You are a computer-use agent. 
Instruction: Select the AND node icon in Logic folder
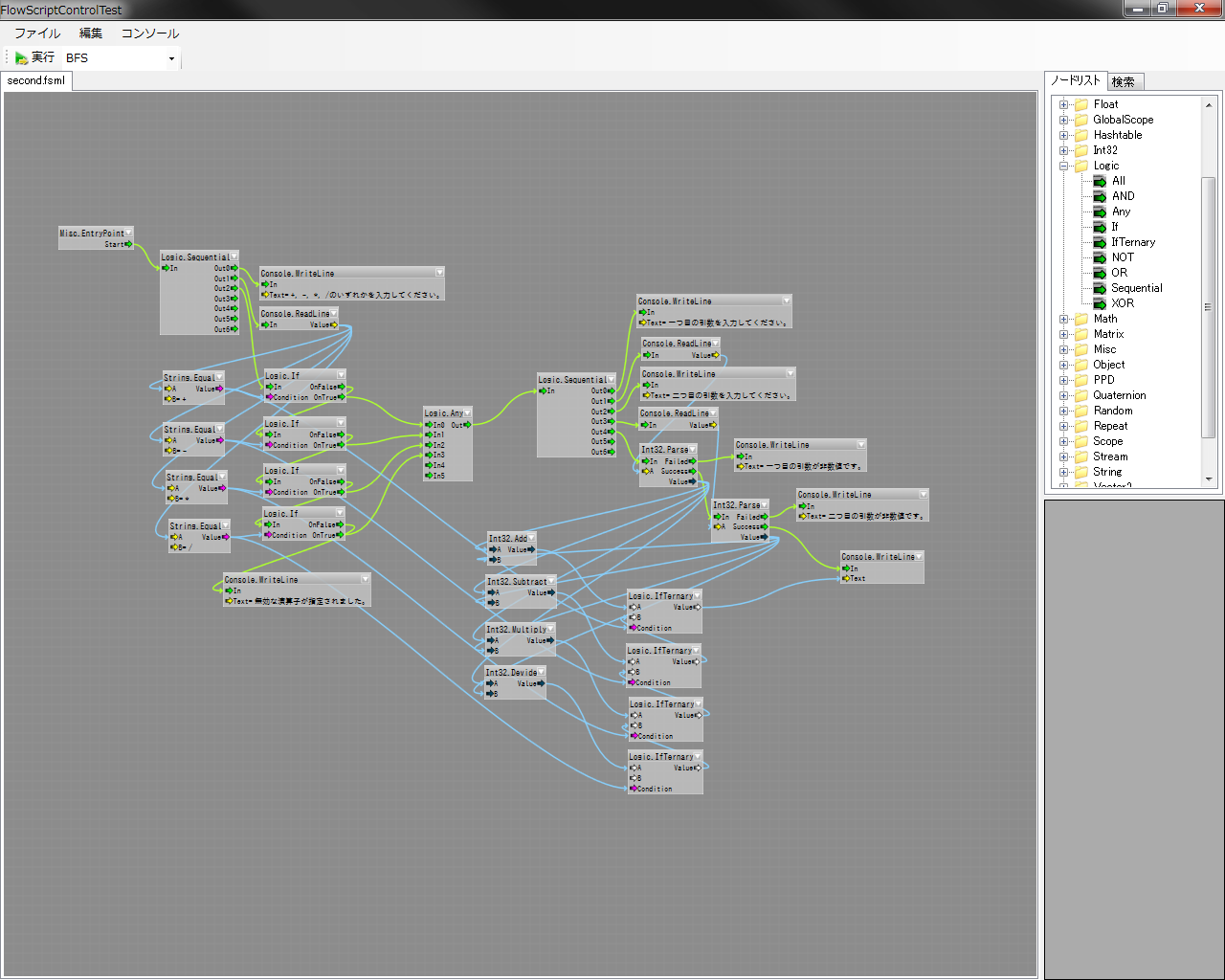click(x=1100, y=196)
